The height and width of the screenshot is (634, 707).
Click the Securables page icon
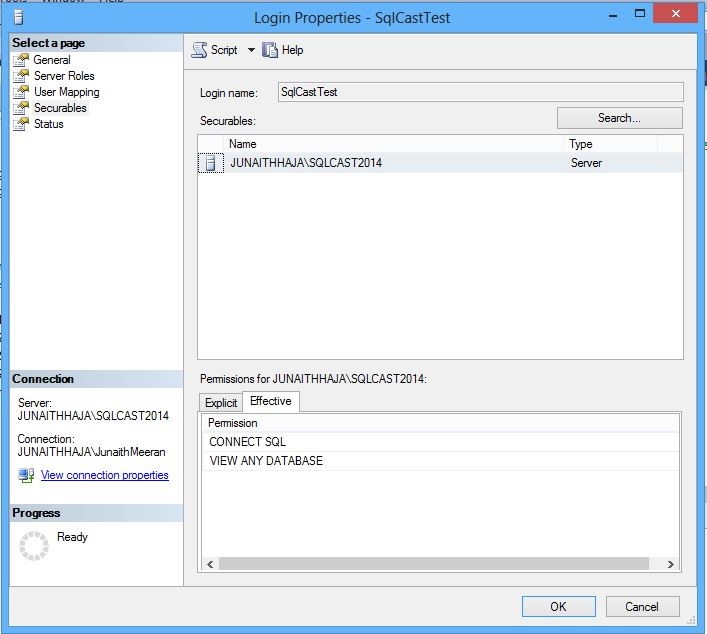click(x=21, y=108)
